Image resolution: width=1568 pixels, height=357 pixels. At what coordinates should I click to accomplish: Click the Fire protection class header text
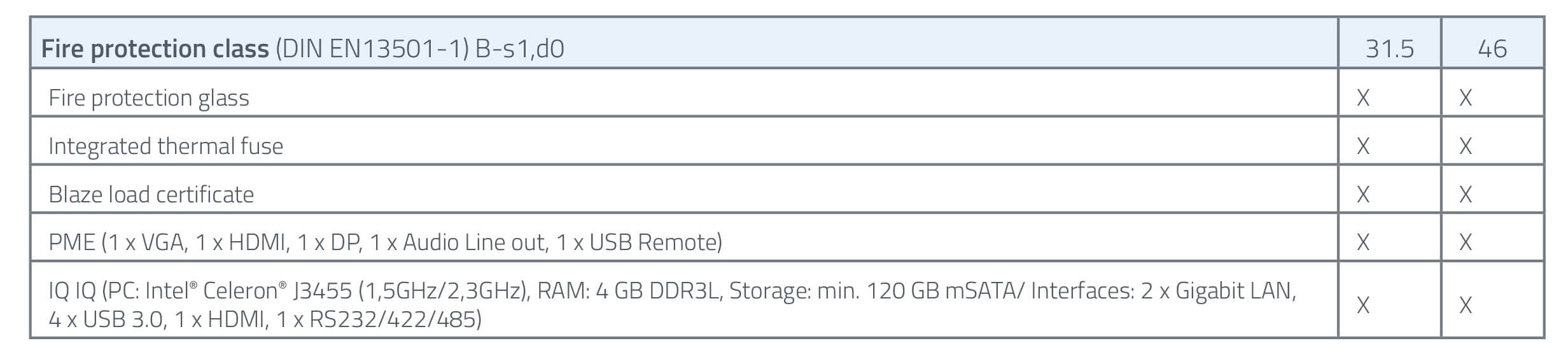(x=155, y=49)
